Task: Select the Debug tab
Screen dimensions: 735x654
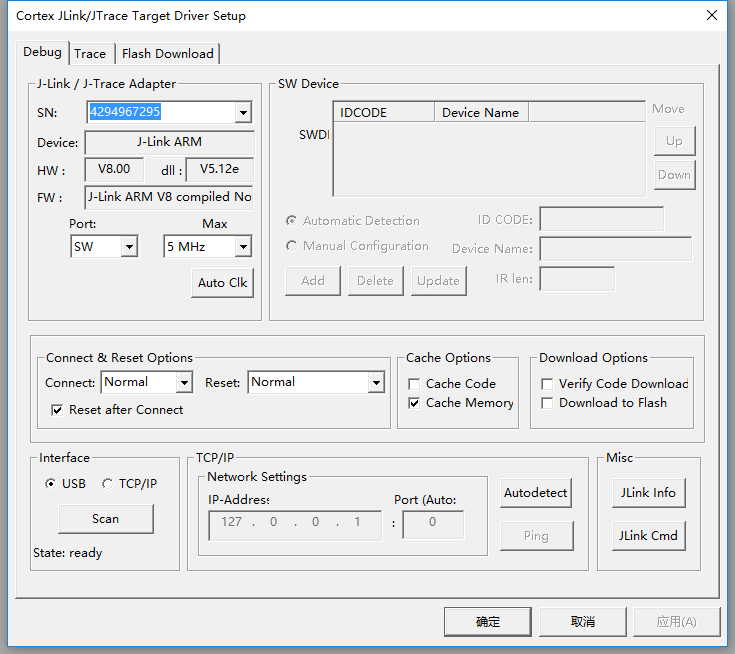Action: click(42, 52)
